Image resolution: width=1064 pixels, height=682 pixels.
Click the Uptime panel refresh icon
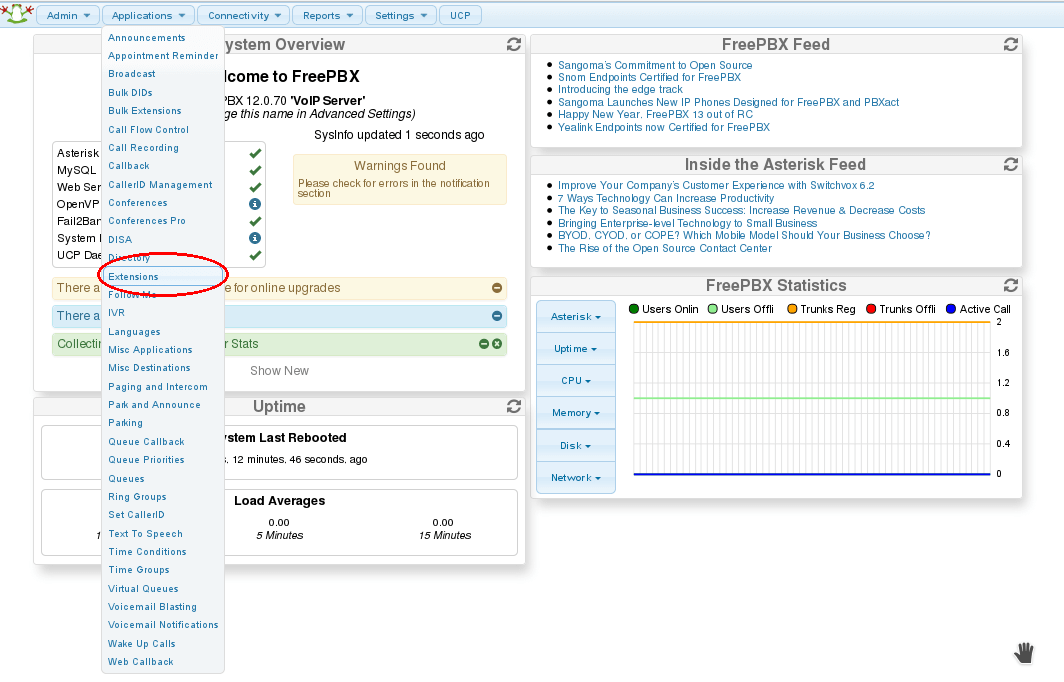click(514, 407)
